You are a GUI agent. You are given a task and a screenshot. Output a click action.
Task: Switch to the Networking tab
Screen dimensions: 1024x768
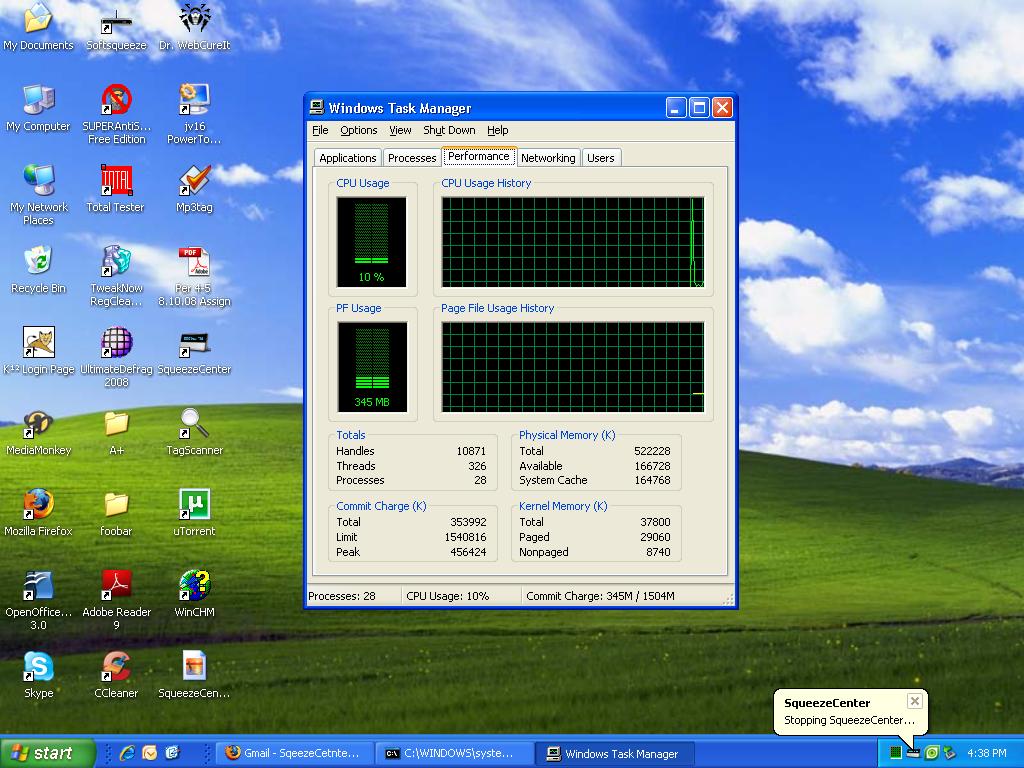(548, 158)
